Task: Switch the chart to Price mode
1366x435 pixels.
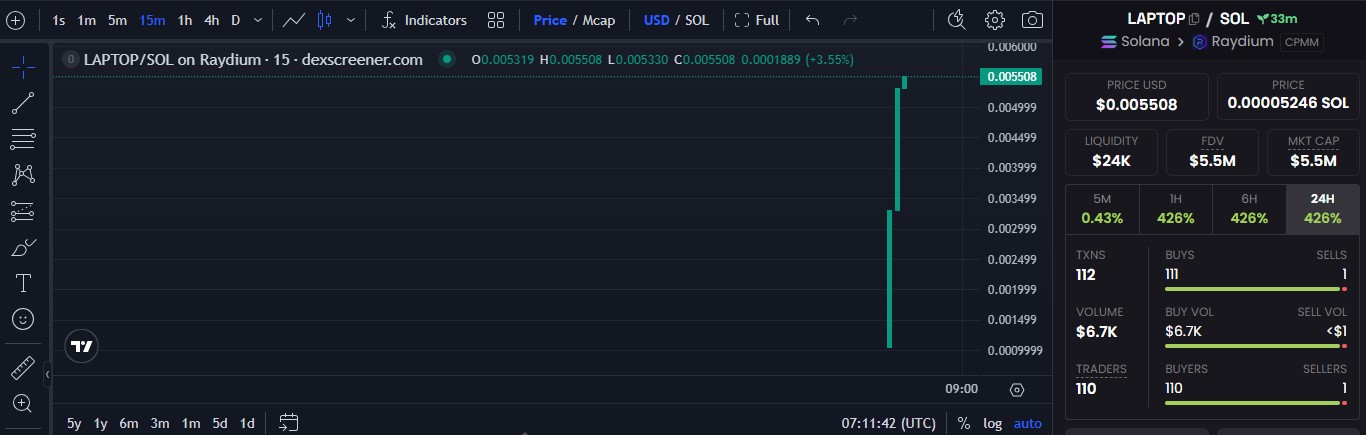Action: tap(550, 20)
